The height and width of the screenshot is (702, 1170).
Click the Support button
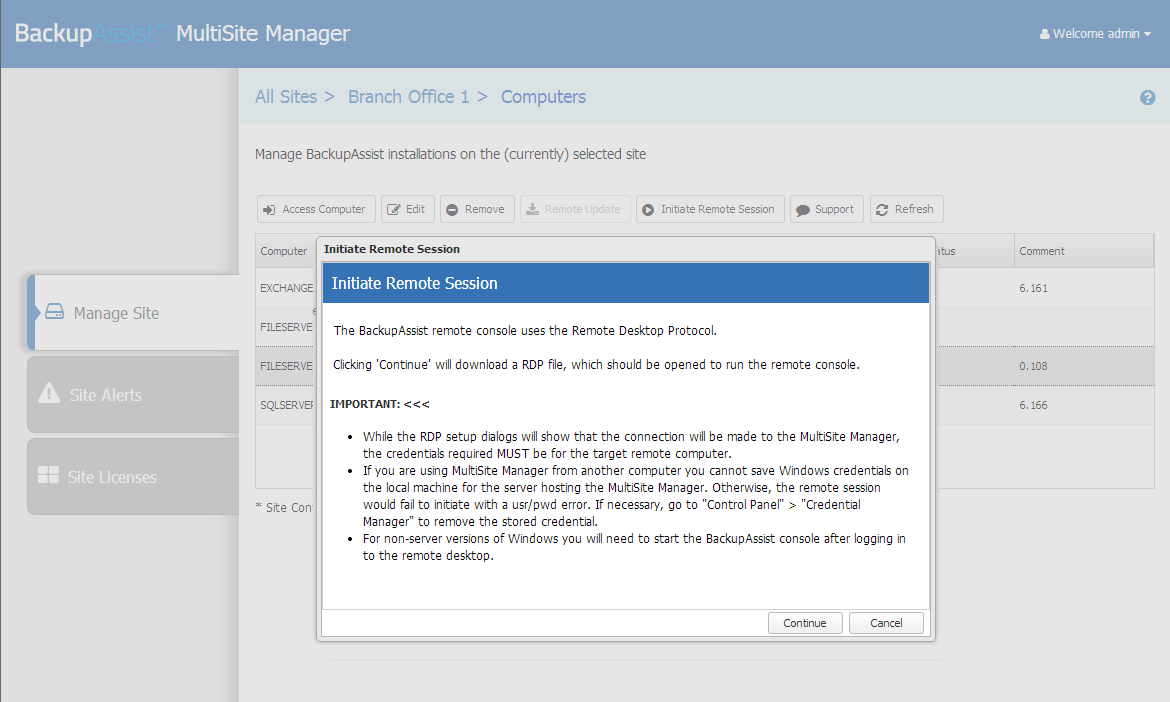tap(827, 209)
